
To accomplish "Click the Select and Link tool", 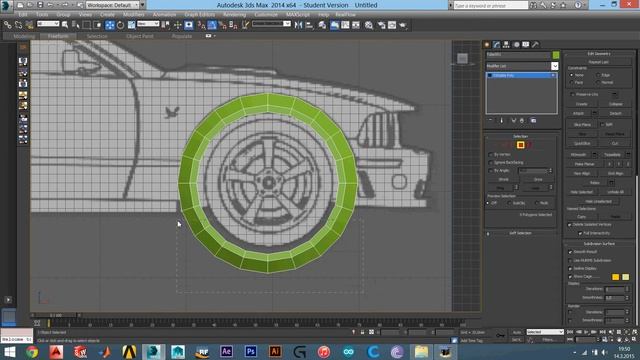I will (8, 25).
